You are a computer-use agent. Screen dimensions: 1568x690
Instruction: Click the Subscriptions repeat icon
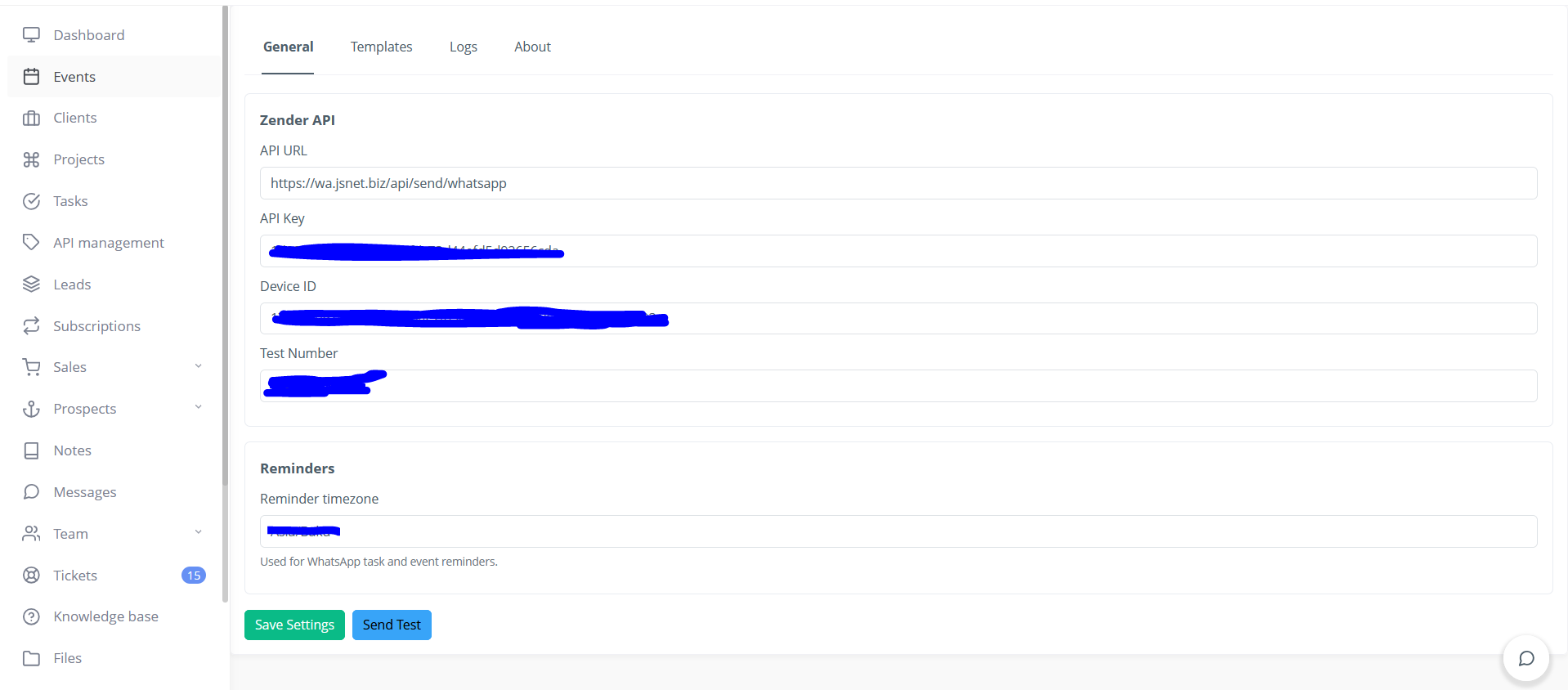[31, 325]
